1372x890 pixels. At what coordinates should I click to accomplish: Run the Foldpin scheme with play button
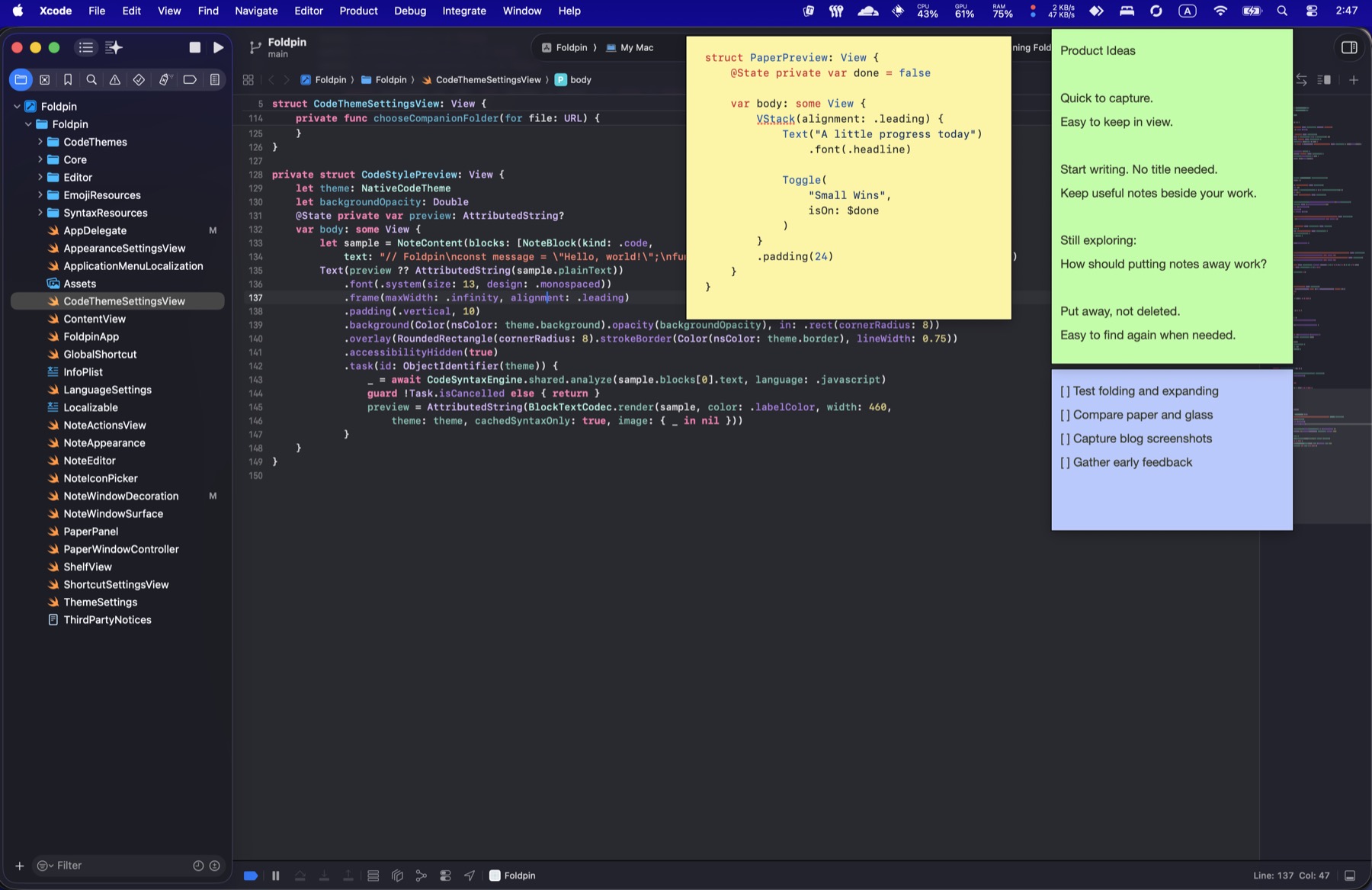click(x=219, y=47)
